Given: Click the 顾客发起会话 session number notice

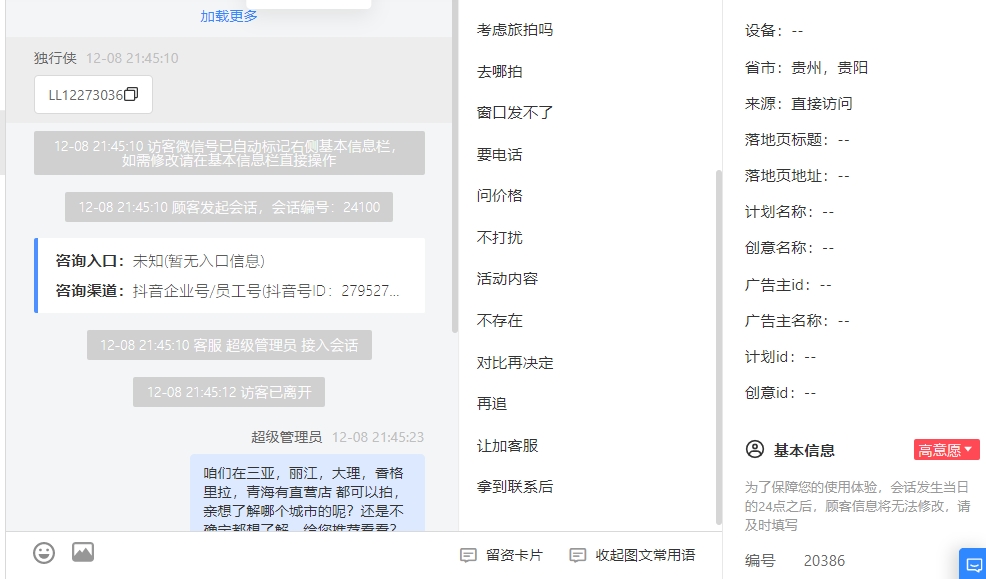Looking at the screenshot, I should coord(229,207).
